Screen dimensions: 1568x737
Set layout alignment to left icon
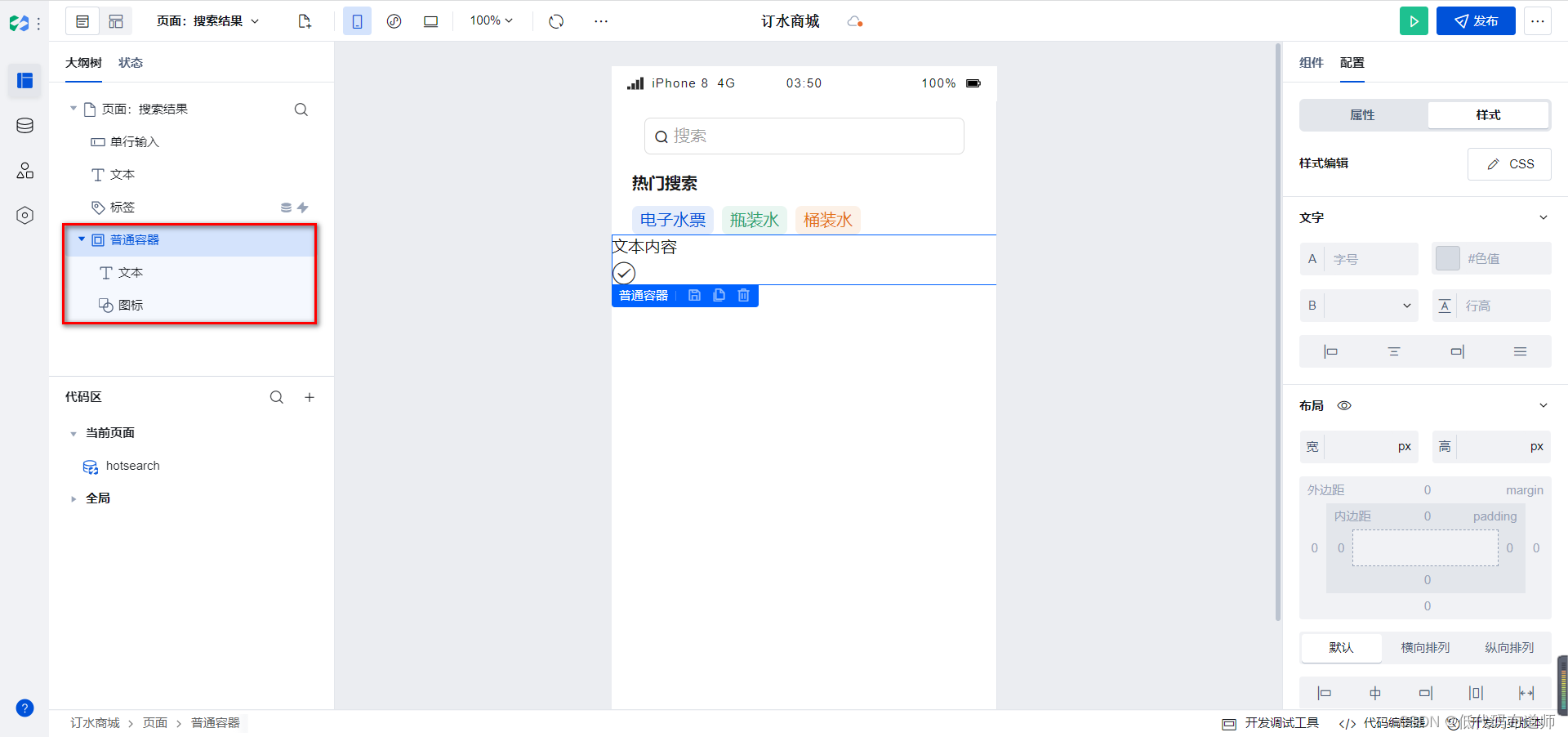coord(1325,693)
